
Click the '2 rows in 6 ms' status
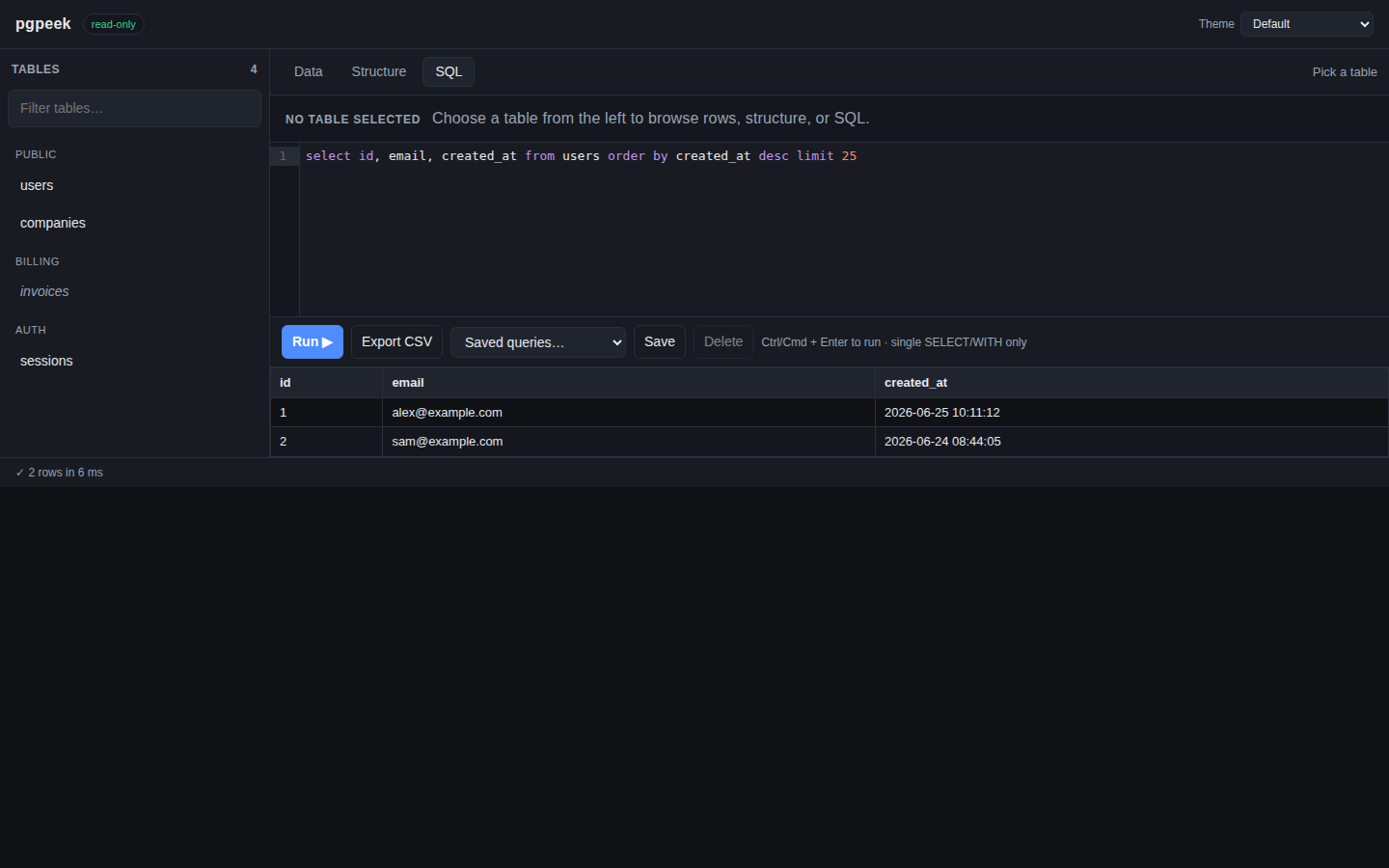(60, 473)
